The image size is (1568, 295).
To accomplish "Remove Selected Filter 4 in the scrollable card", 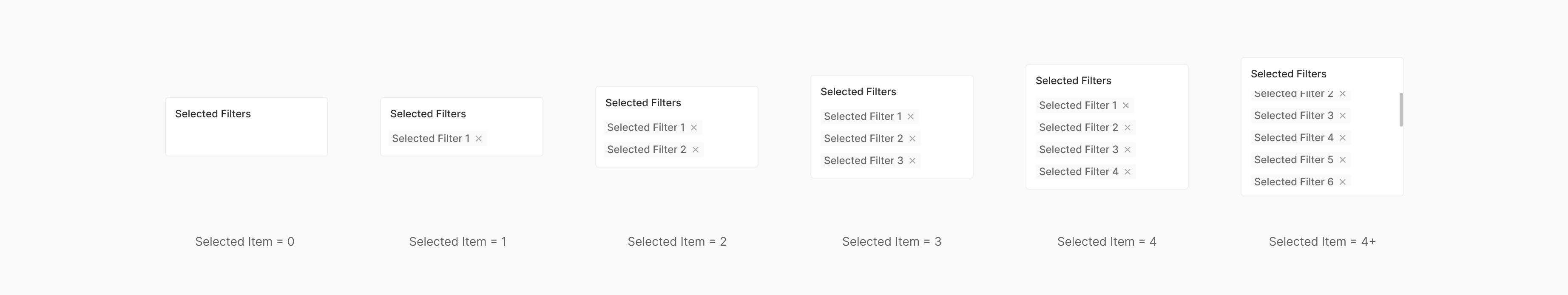I will point(1343,138).
